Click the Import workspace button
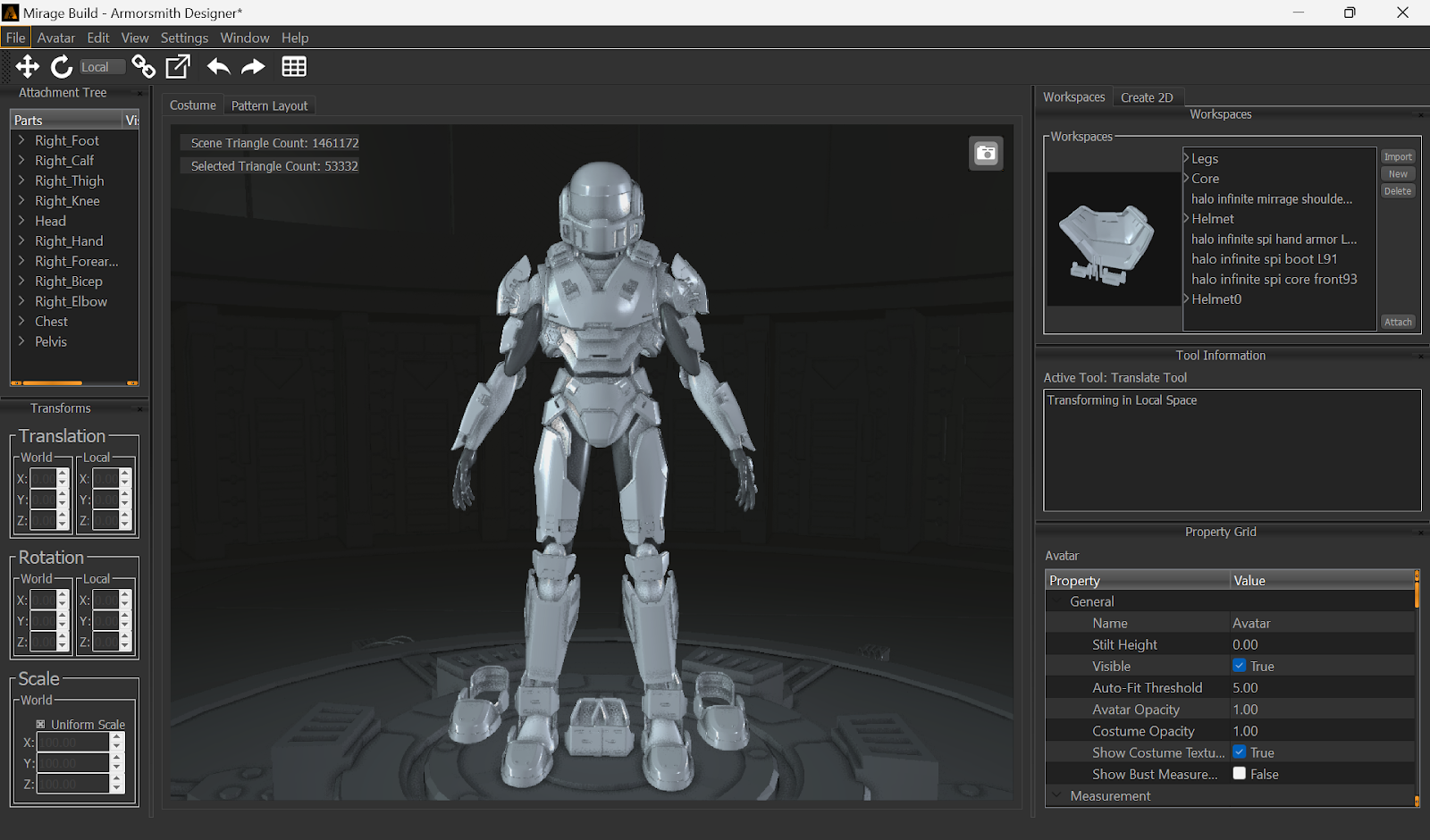The height and width of the screenshot is (840, 1430). [x=1398, y=156]
